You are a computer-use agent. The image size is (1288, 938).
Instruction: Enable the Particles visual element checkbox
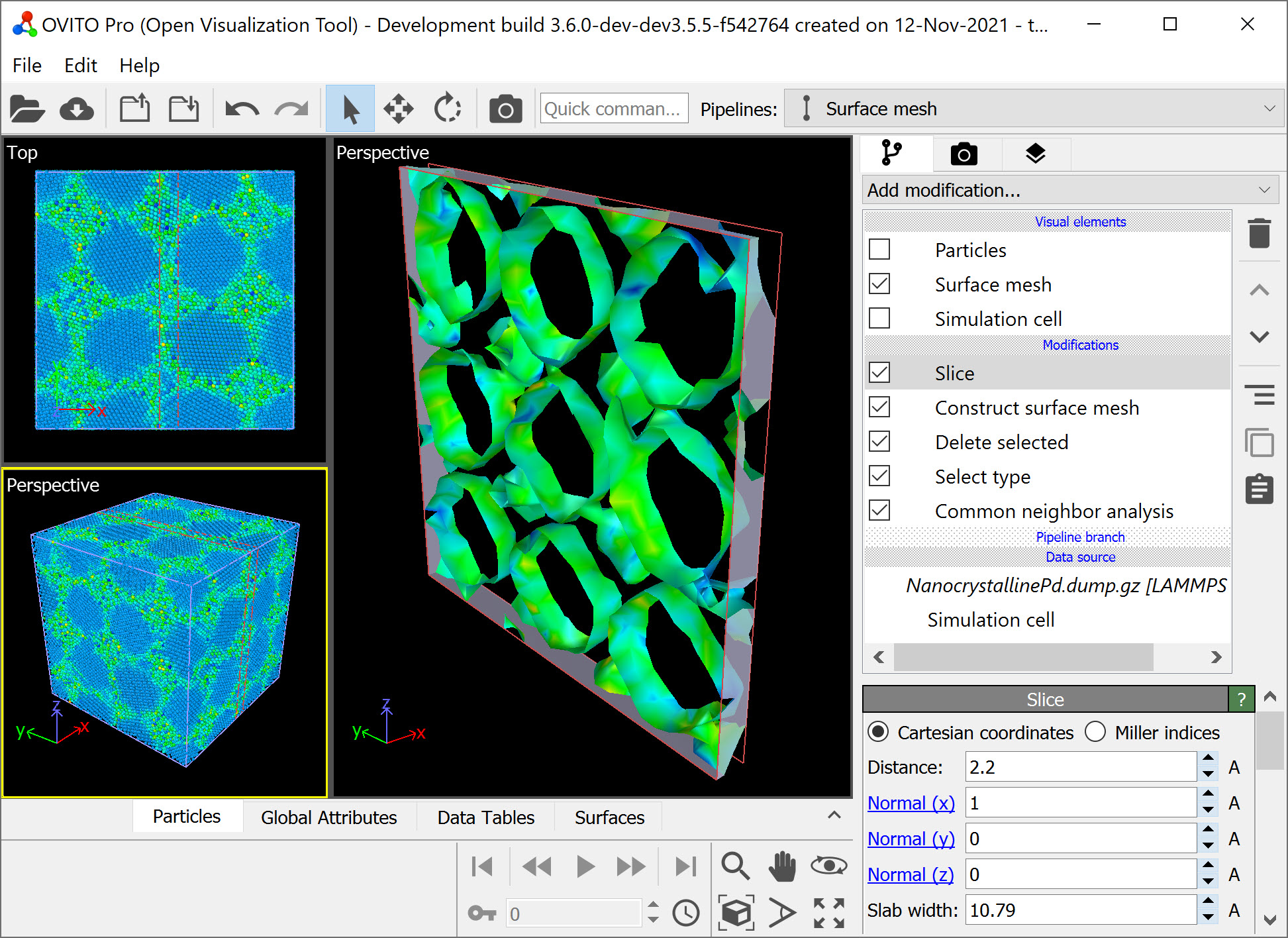[879, 250]
